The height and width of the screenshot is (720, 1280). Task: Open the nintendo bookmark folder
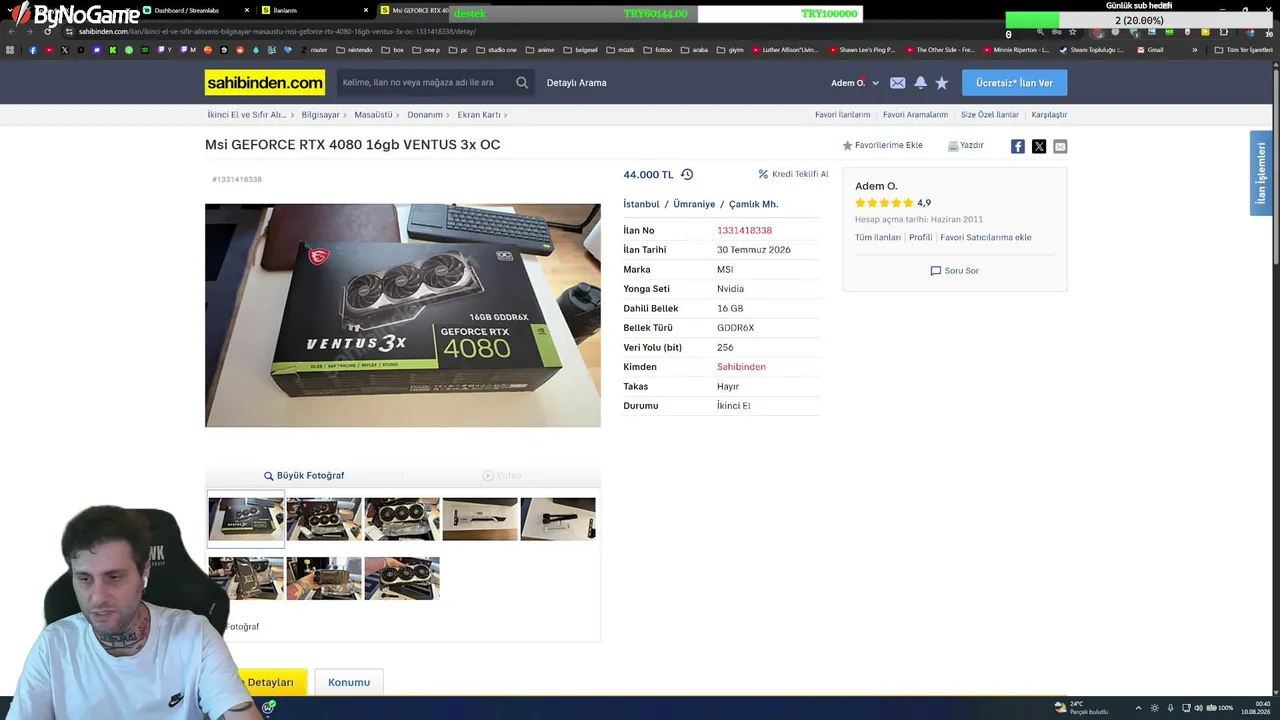(354, 50)
